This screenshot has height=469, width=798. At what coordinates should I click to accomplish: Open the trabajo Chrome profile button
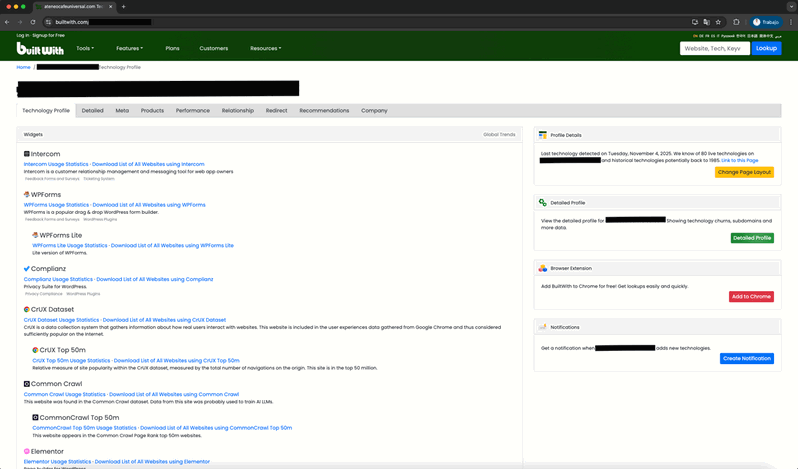[766, 22]
